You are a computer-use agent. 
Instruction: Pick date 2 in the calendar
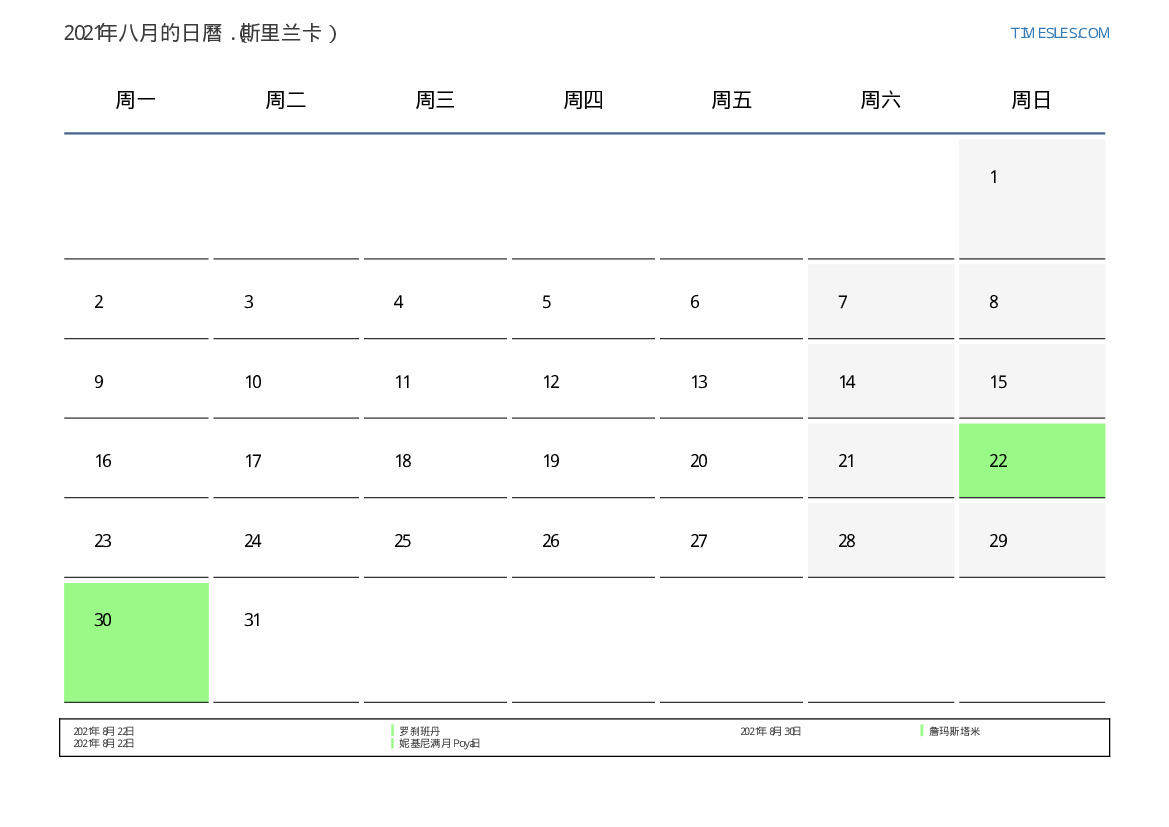(x=136, y=301)
